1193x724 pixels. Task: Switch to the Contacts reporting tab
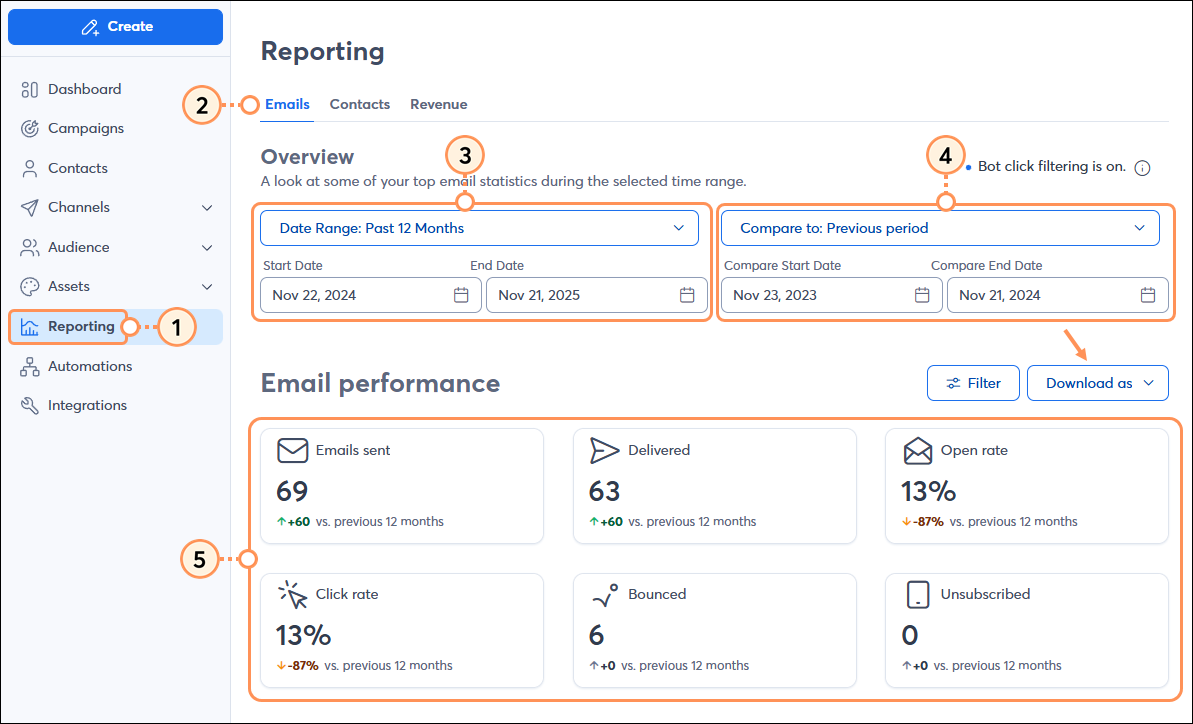(x=360, y=104)
